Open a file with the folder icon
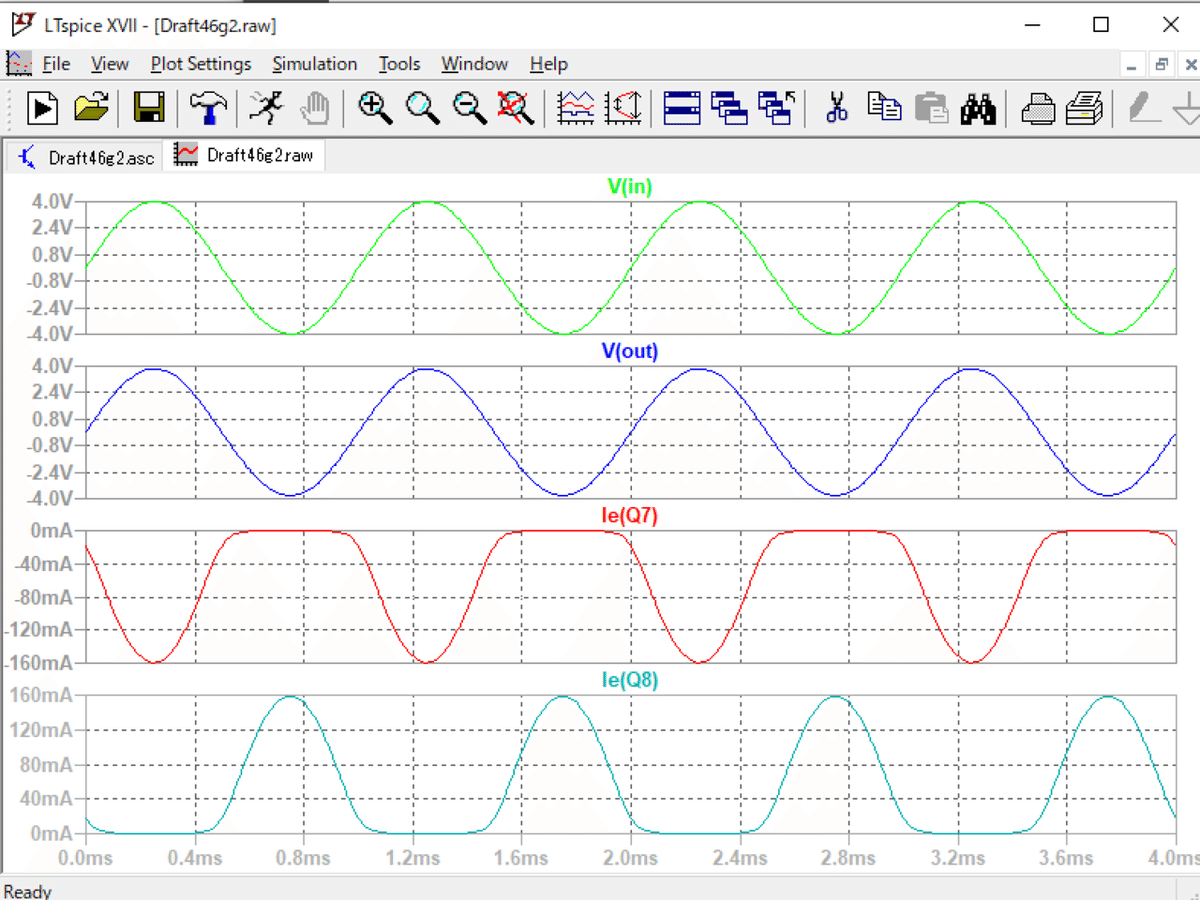 point(92,107)
